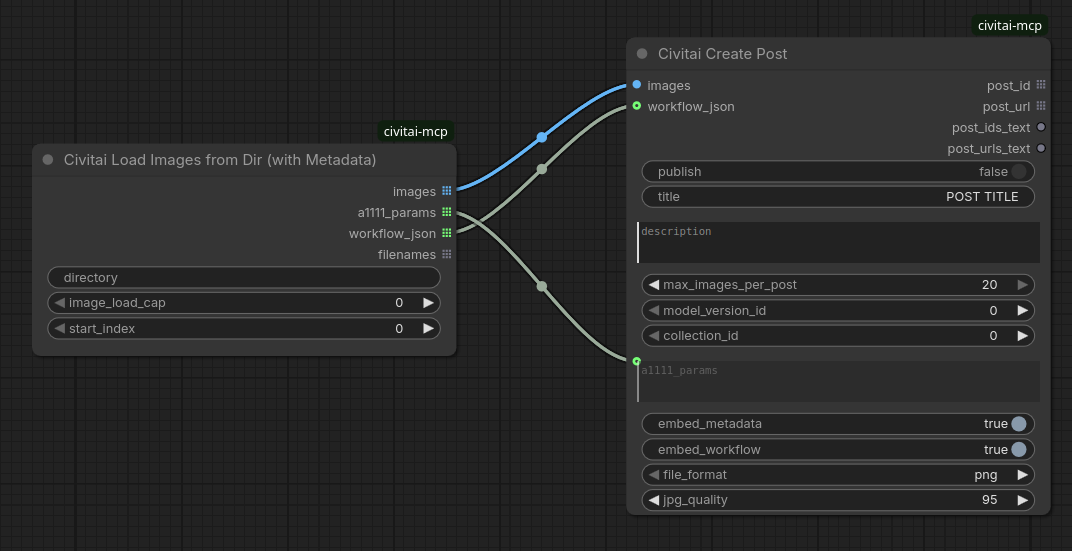
Task: Click the Civitai Create Post node title
Action: tap(723, 54)
